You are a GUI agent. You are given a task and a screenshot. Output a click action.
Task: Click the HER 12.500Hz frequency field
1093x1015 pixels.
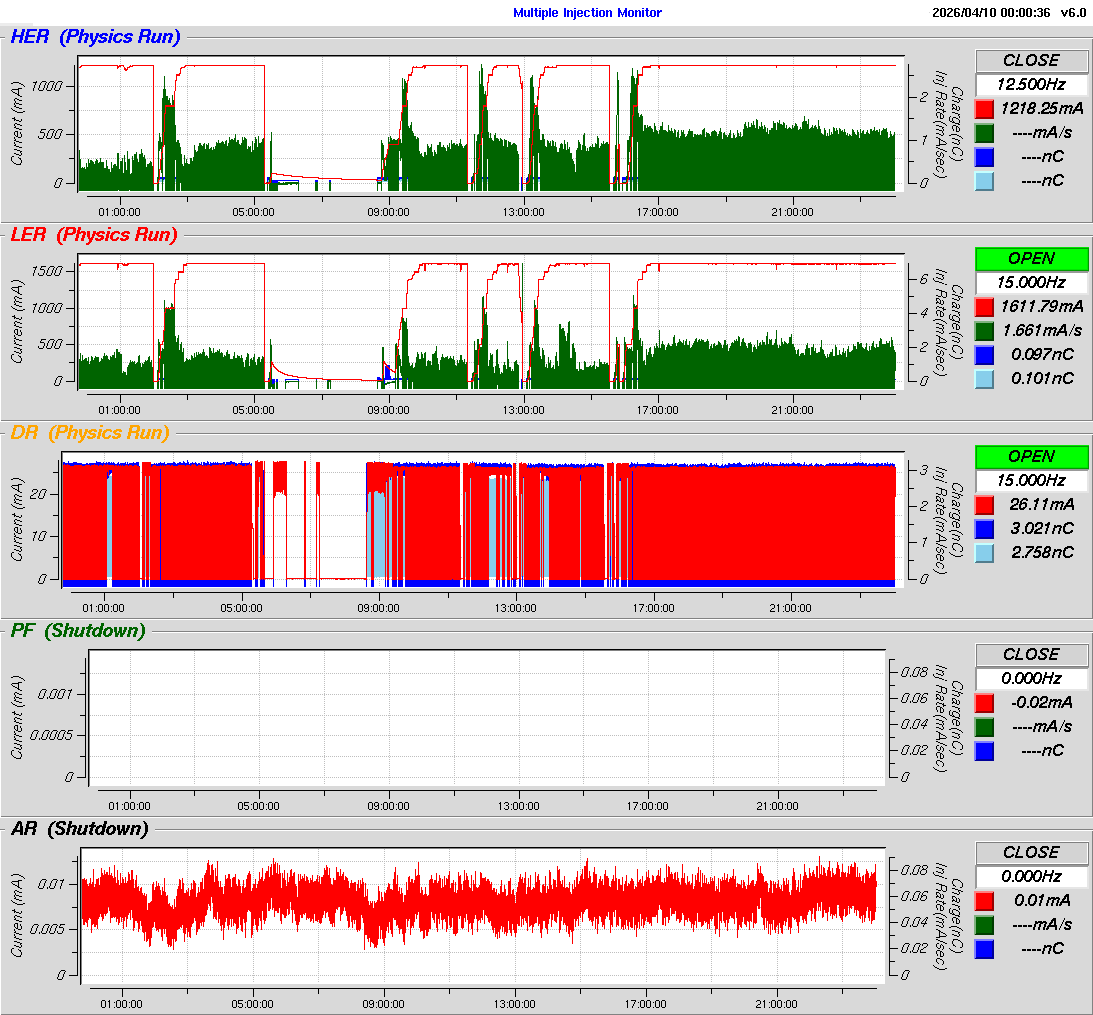[x=1031, y=84]
